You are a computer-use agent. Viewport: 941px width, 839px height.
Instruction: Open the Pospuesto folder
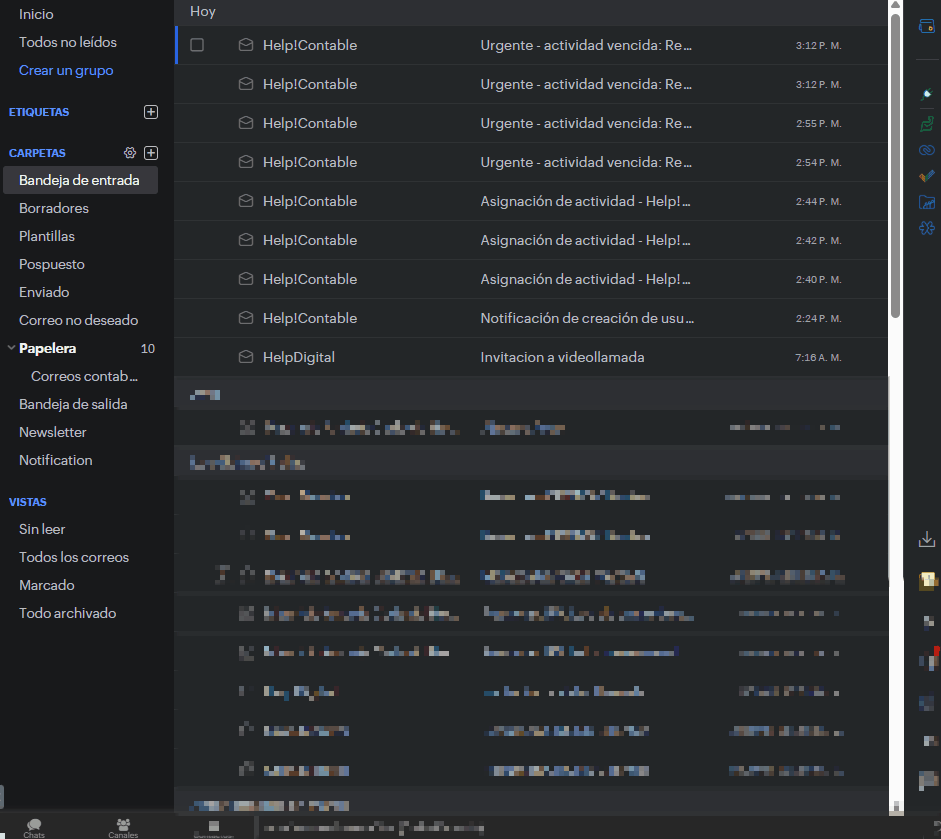[52, 265]
